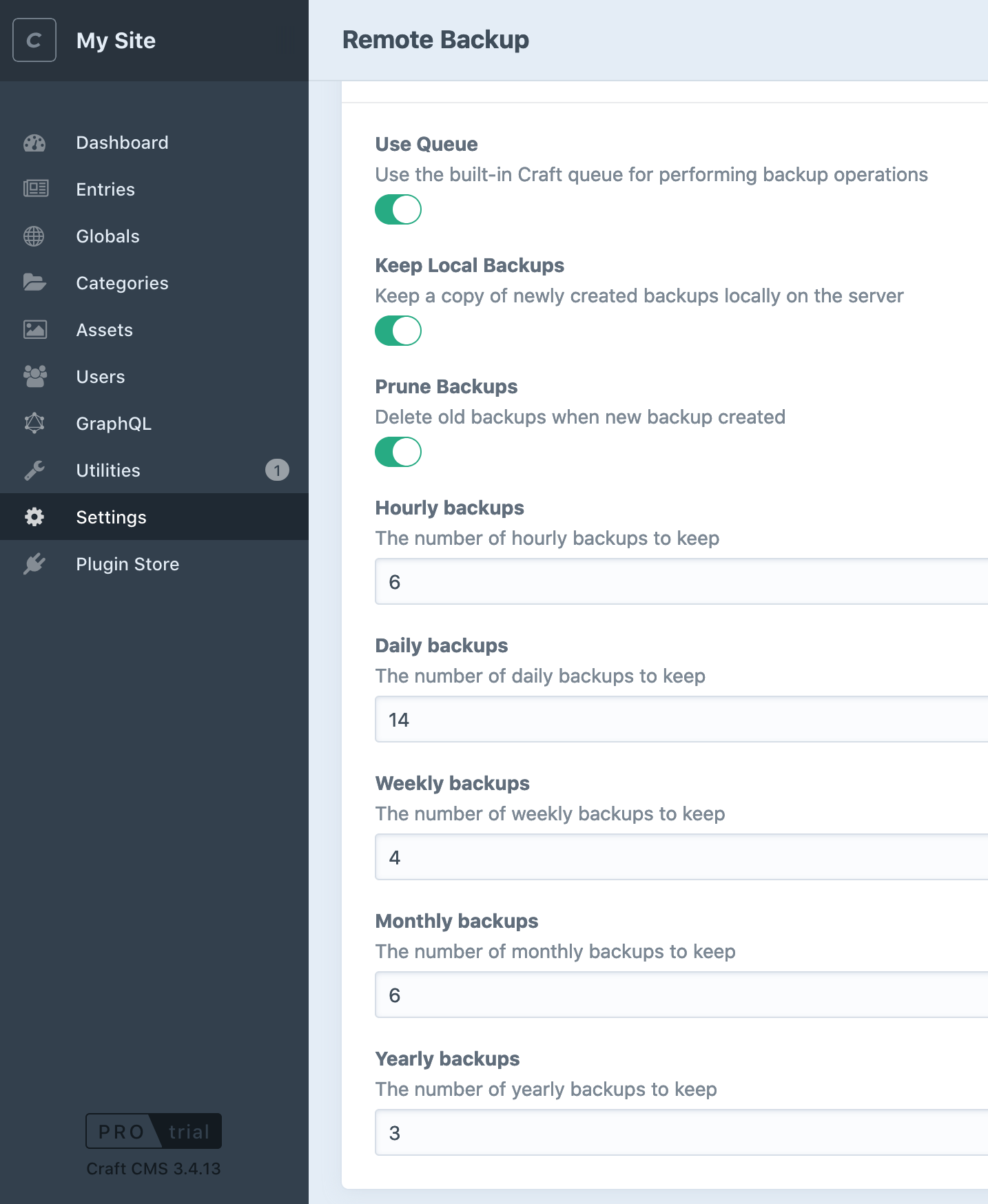Image resolution: width=988 pixels, height=1204 pixels.
Task: Click the GraphQL logo icon
Action: [x=34, y=423]
